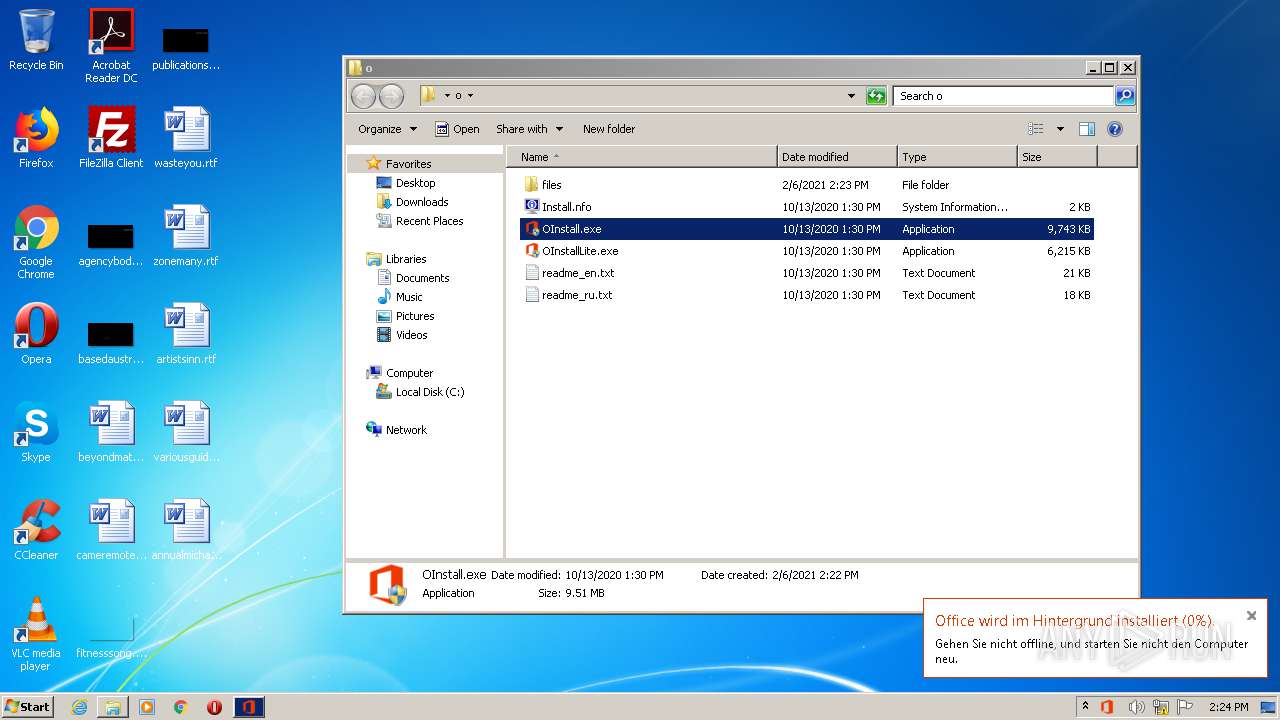Click the Office icon in system tray
This screenshot has width=1280, height=720.
[x=1107, y=707]
